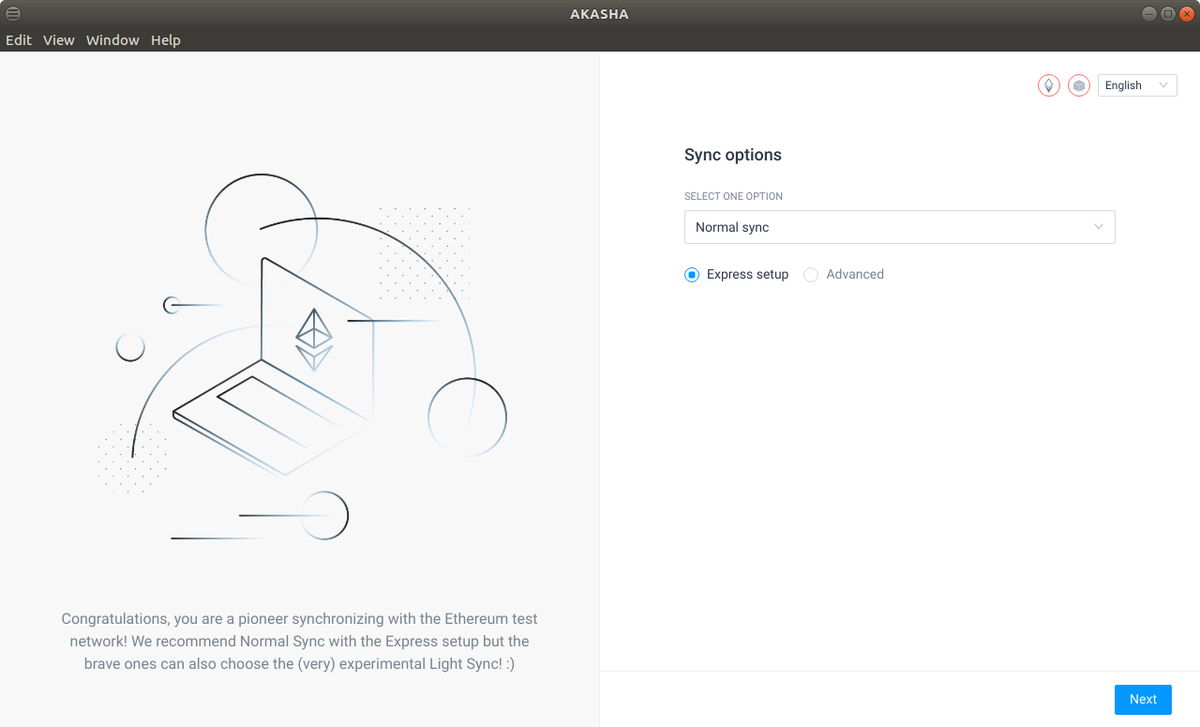Select the Express setup radio button
Viewport: 1200px width, 727px height.
(x=691, y=274)
